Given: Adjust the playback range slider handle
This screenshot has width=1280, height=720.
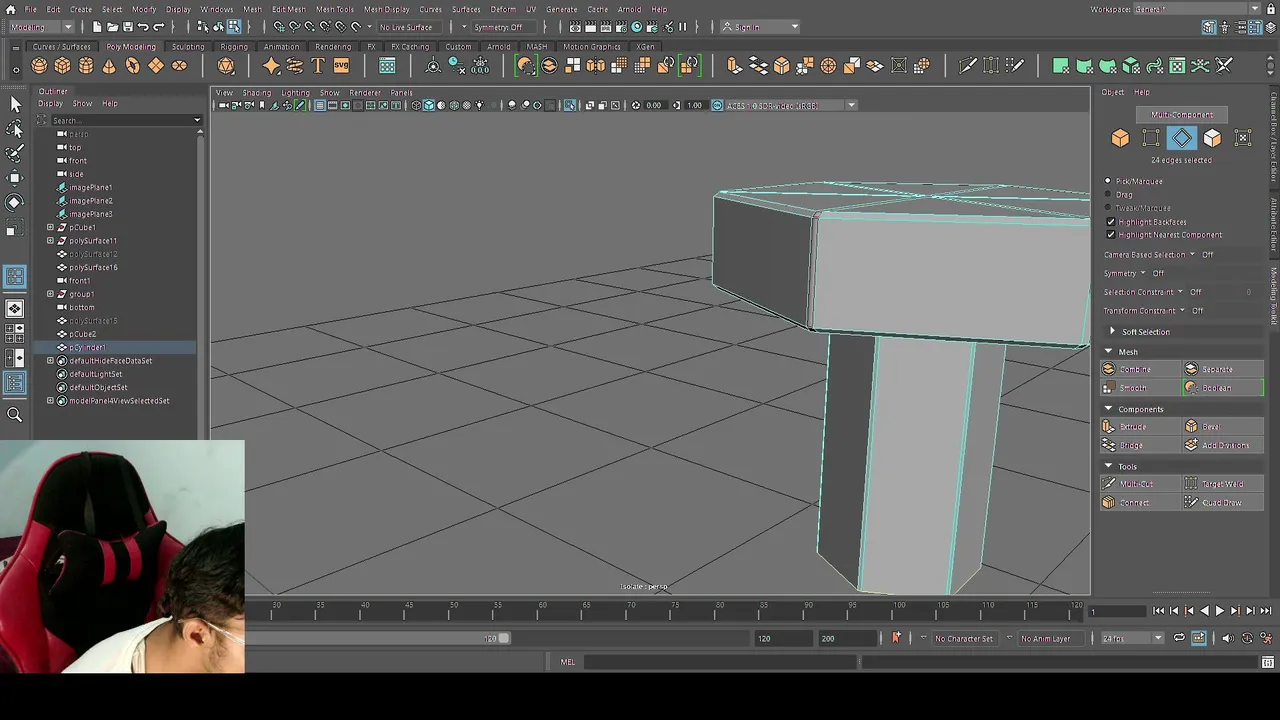Looking at the screenshot, I should coord(504,639).
